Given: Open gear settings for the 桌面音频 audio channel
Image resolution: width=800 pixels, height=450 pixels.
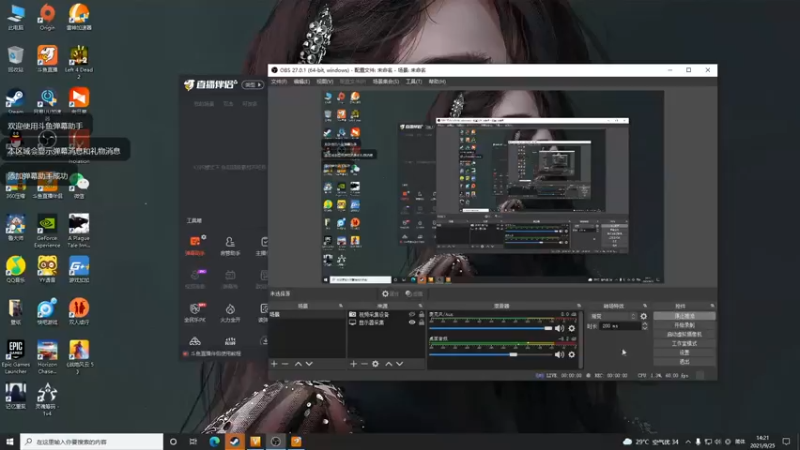Looking at the screenshot, I should pyautogui.click(x=571, y=355).
